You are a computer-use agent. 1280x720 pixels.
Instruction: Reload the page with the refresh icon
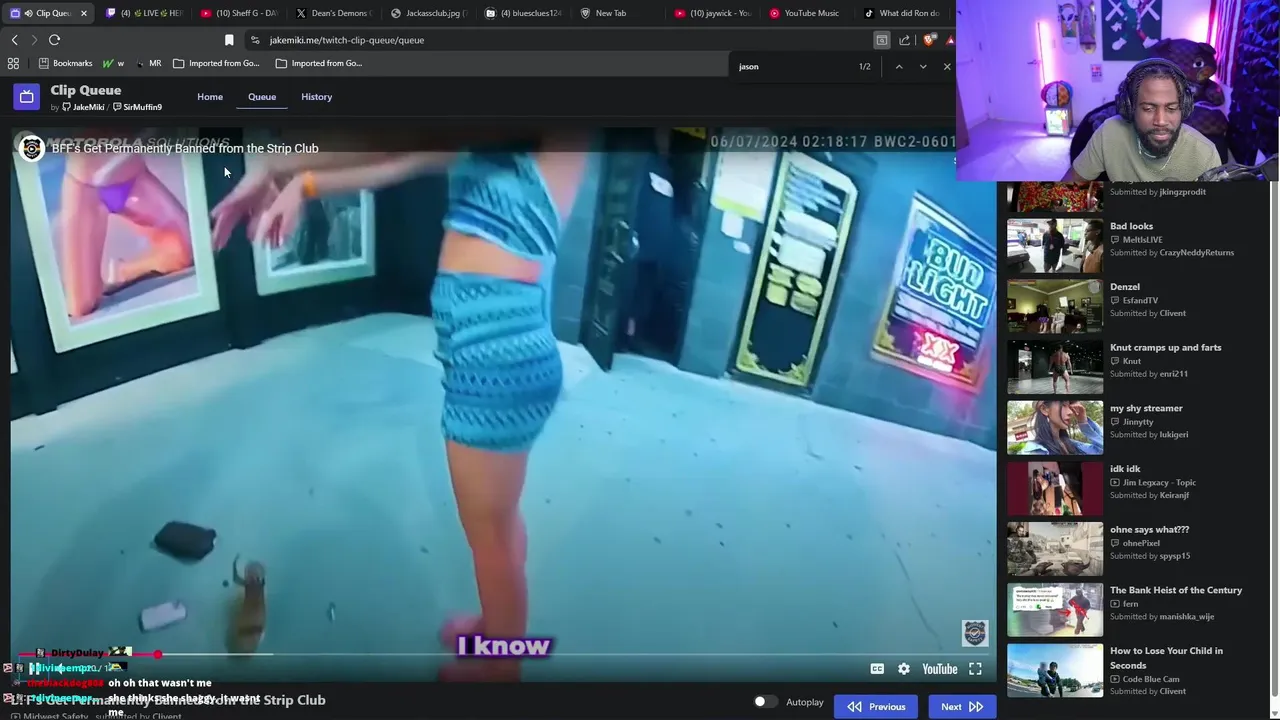pyautogui.click(x=54, y=40)
